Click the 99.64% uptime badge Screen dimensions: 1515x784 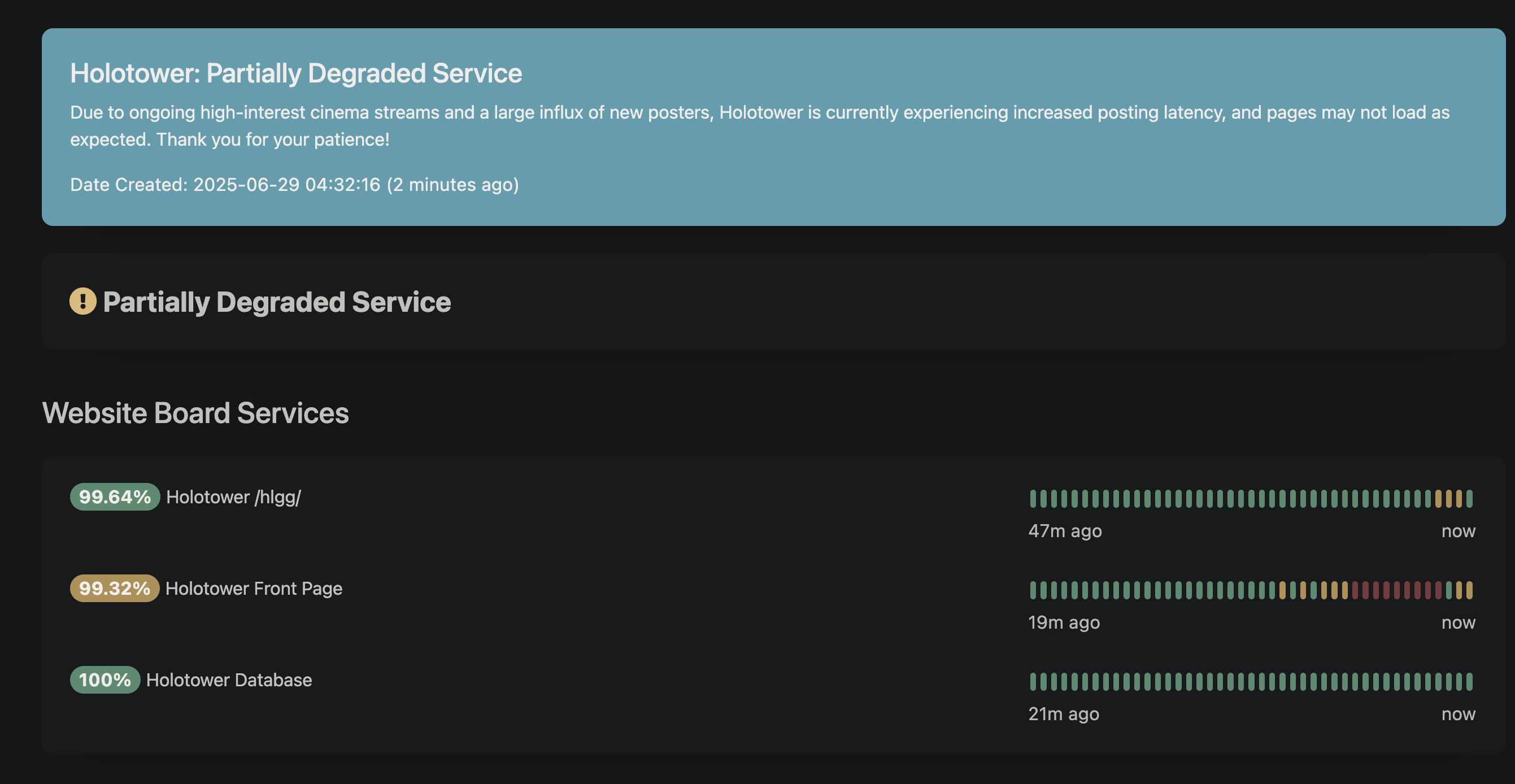(115, 497)
